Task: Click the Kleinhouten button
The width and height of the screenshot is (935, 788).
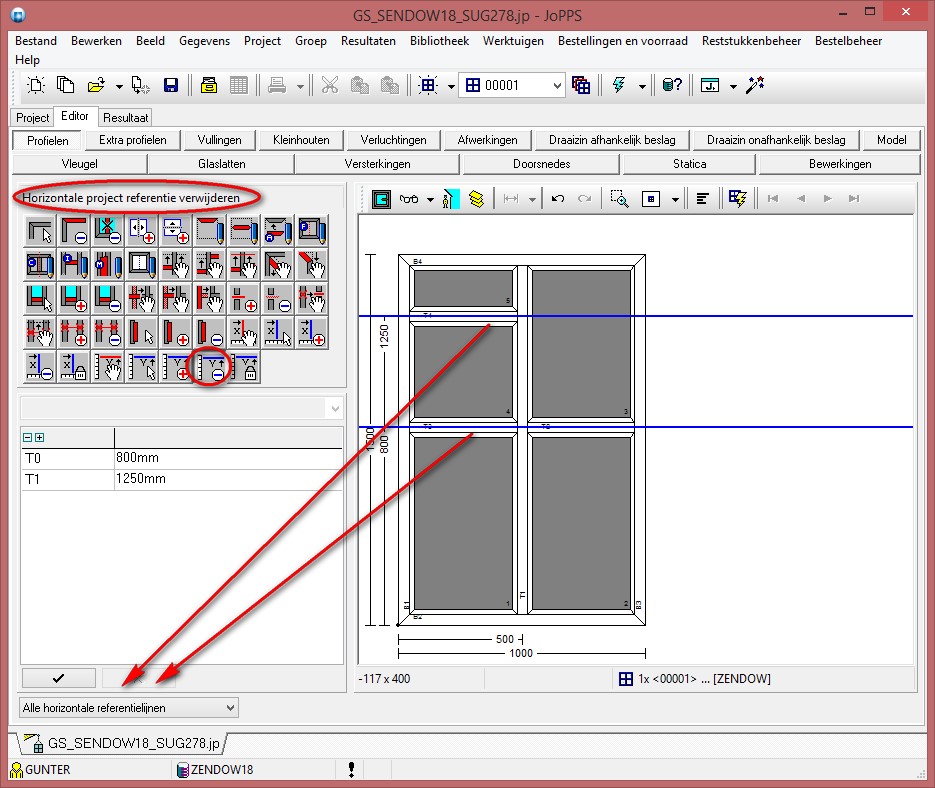Action: (301, 140)
